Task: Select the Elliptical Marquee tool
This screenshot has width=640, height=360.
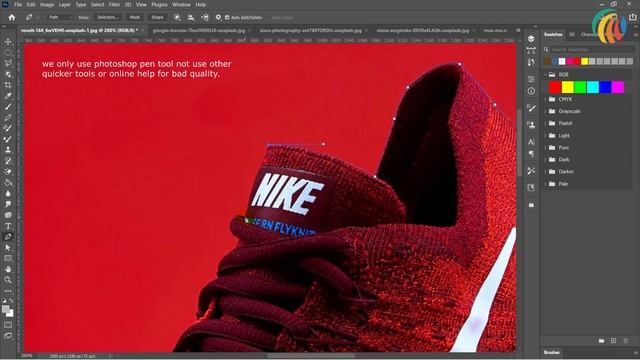Action: (x=8, y=53)
